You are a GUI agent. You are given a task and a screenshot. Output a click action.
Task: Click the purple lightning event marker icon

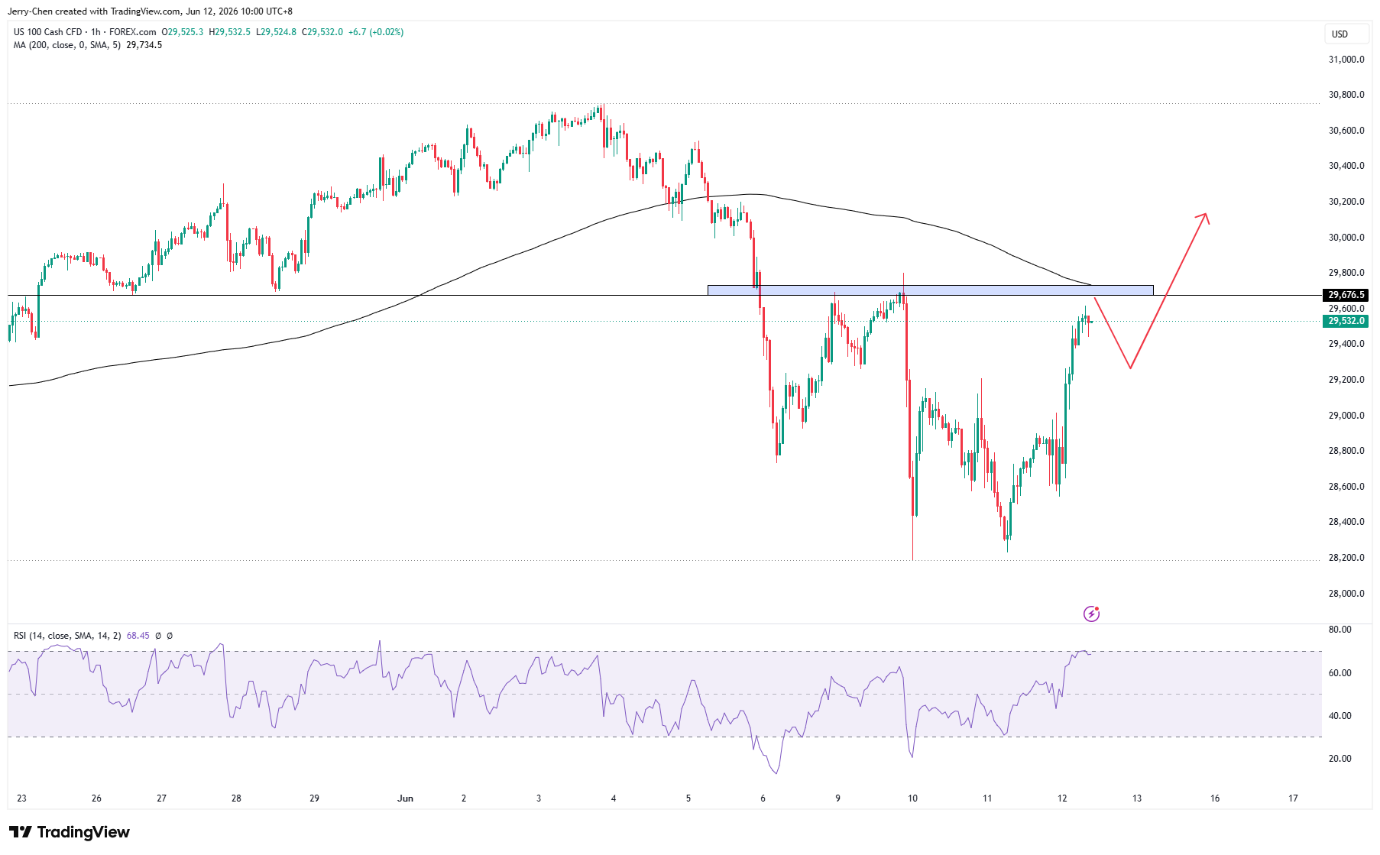coord(1091,613)
